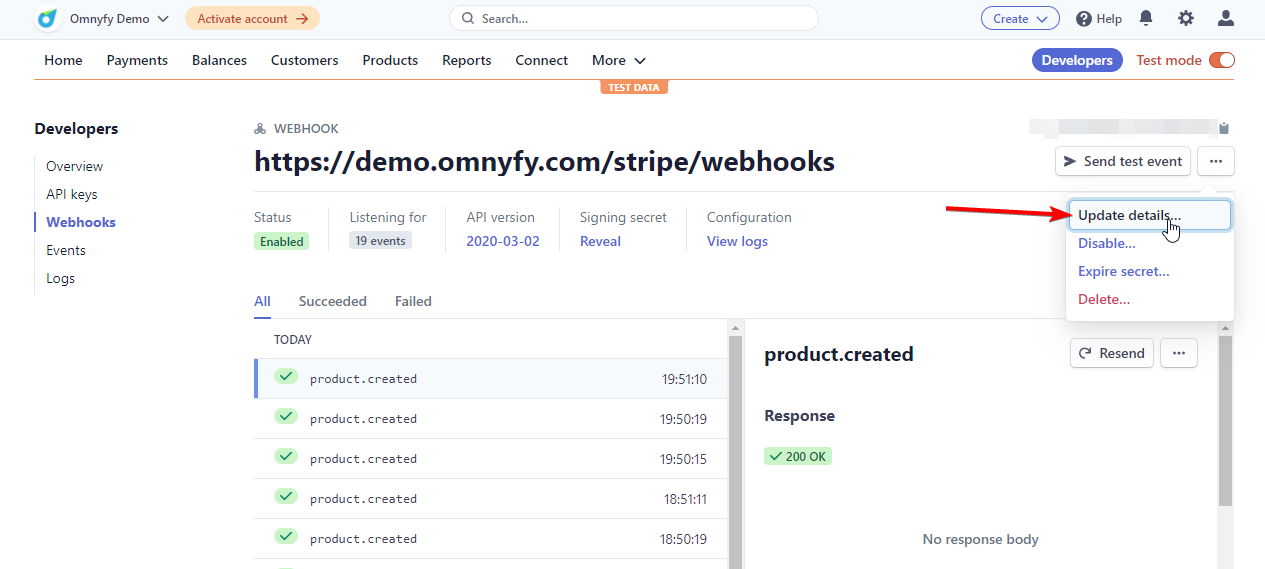Click the 2020-03-02 API version link
The height and width of the screenshot is (569, 1265).
point(503,241)
